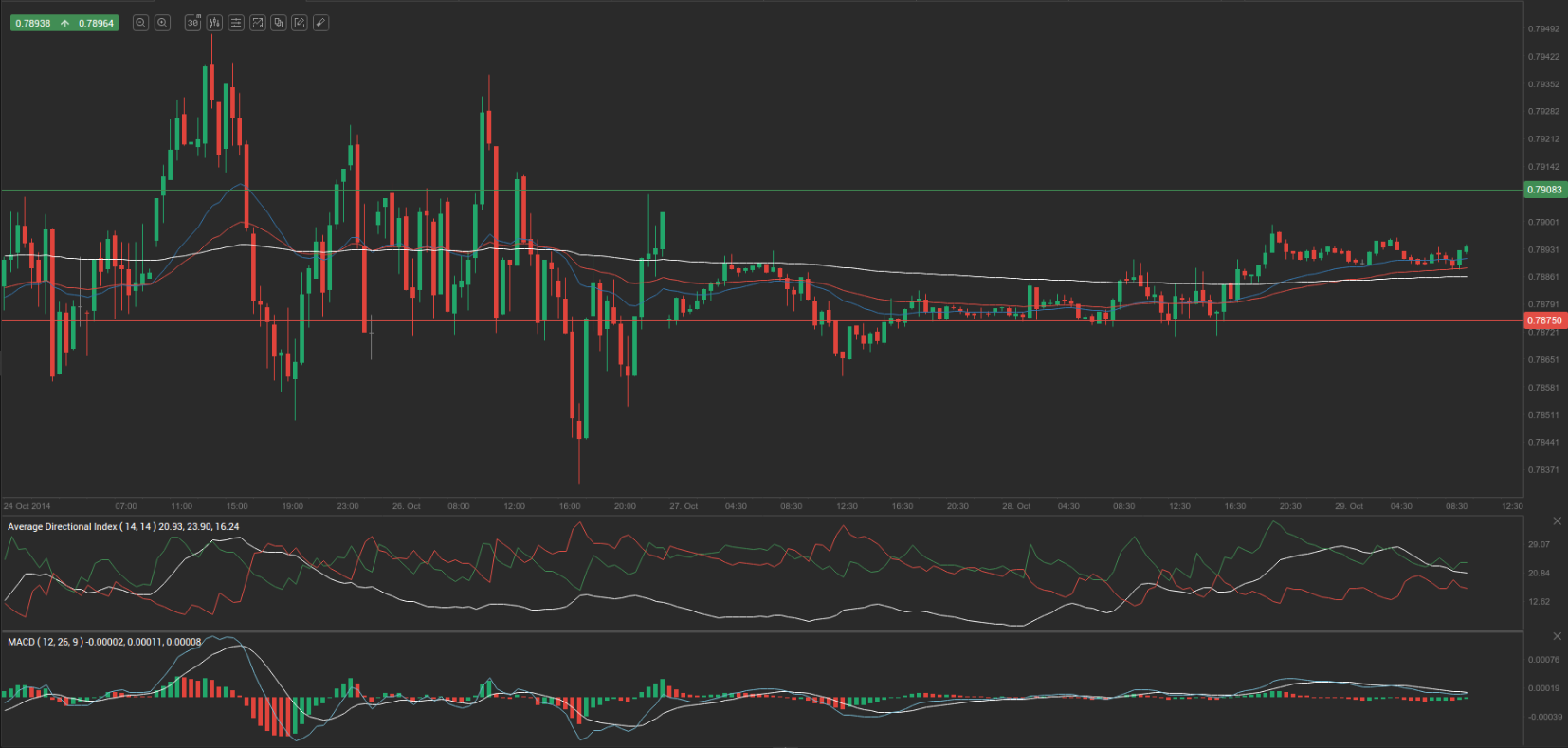Click the zoom in magnifier icon
1568x748 pixels.
point(162,23)
